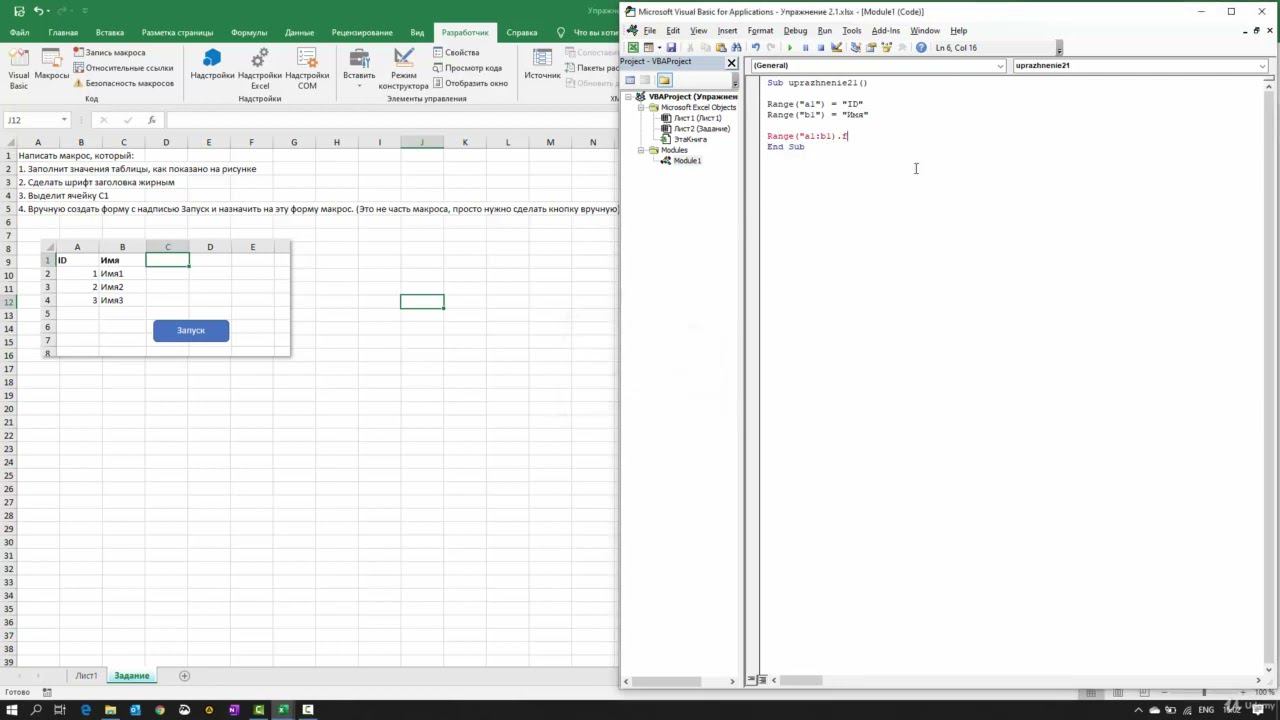Switch to the Лист1 sheet tab
The width and height of the screenshot is (1280, 720).
point(86,676)
